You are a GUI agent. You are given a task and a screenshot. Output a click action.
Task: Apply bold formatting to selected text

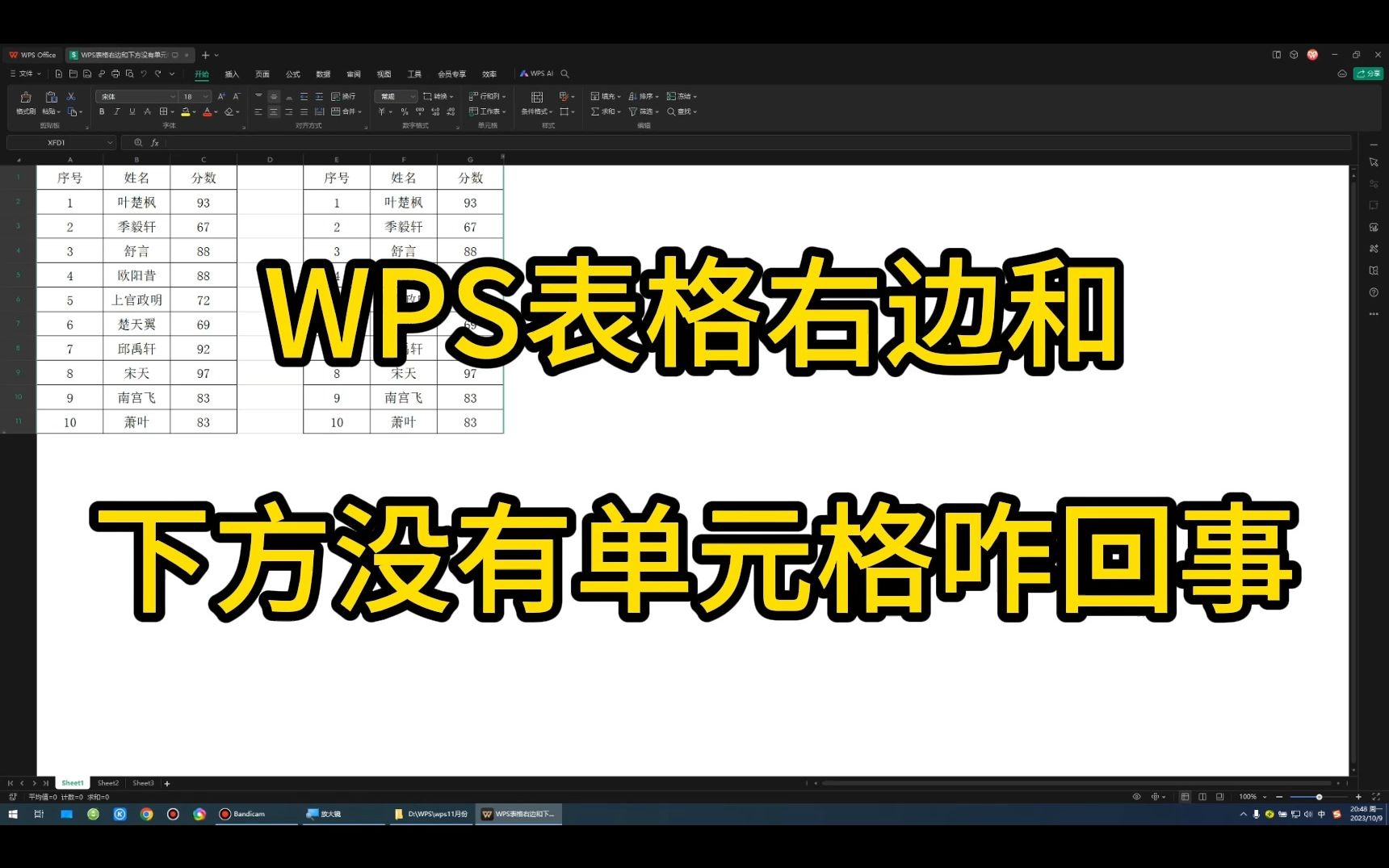(x=102, y=111)
